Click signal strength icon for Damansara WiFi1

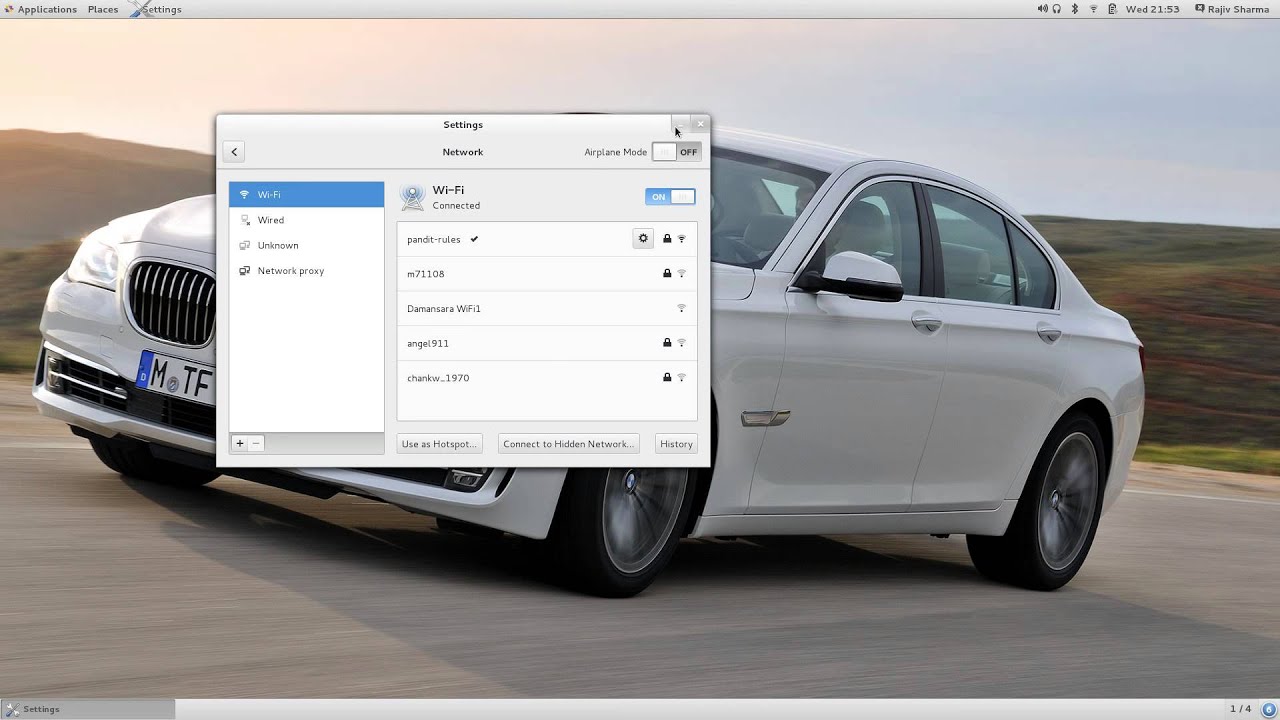[x=682, y=308]
